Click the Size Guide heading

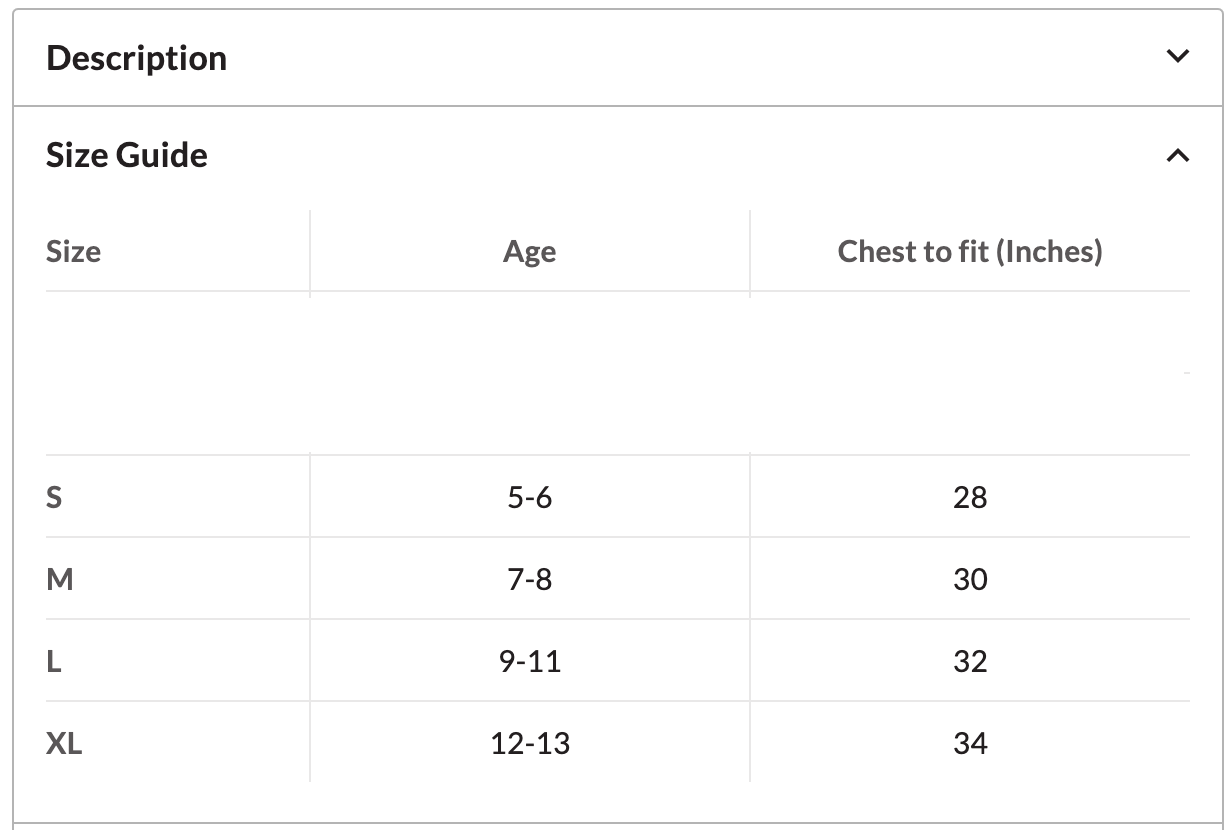pos(127,155)
